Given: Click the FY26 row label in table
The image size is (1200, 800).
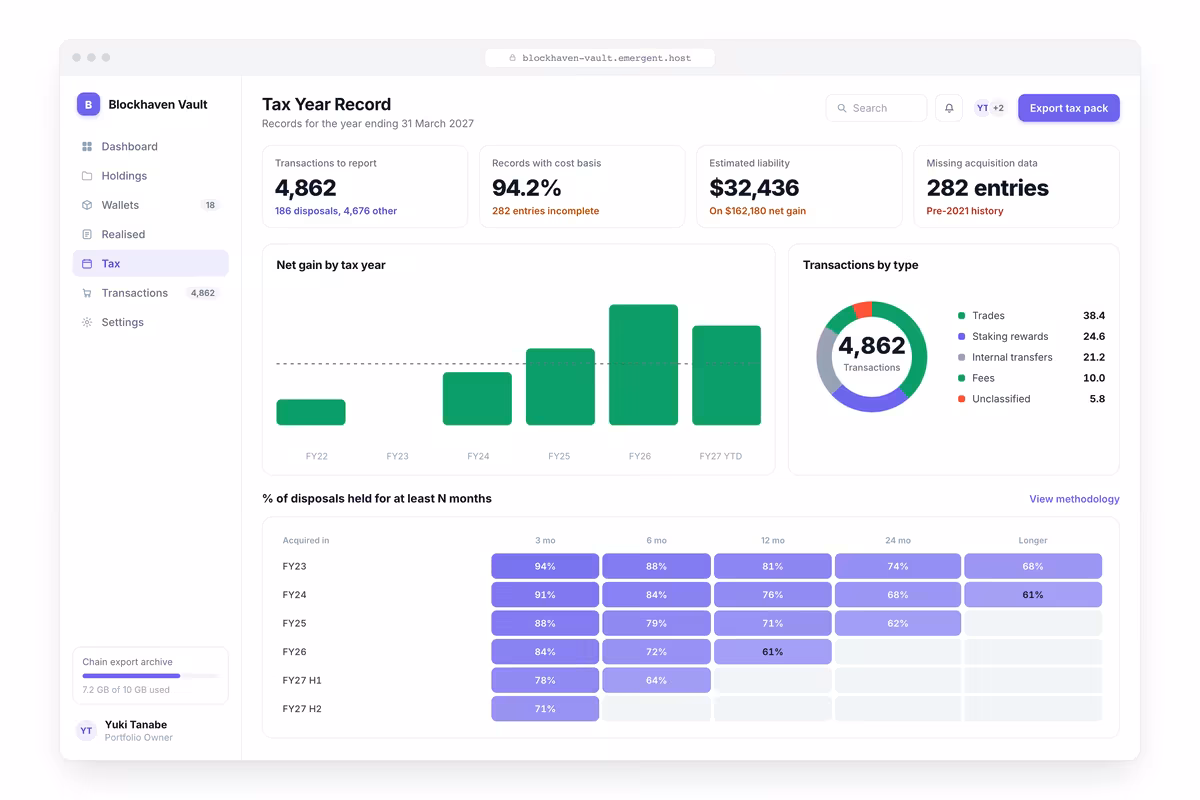Looking at the screenshot, I should (x=294, y=652).
